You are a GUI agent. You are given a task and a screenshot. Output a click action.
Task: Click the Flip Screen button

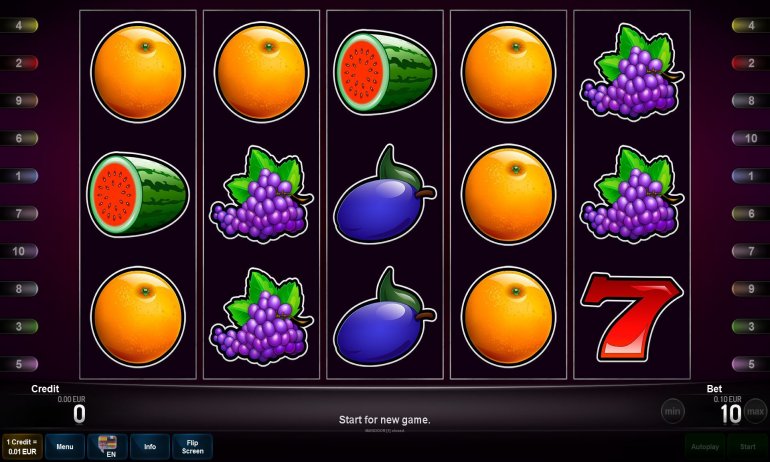192,446
